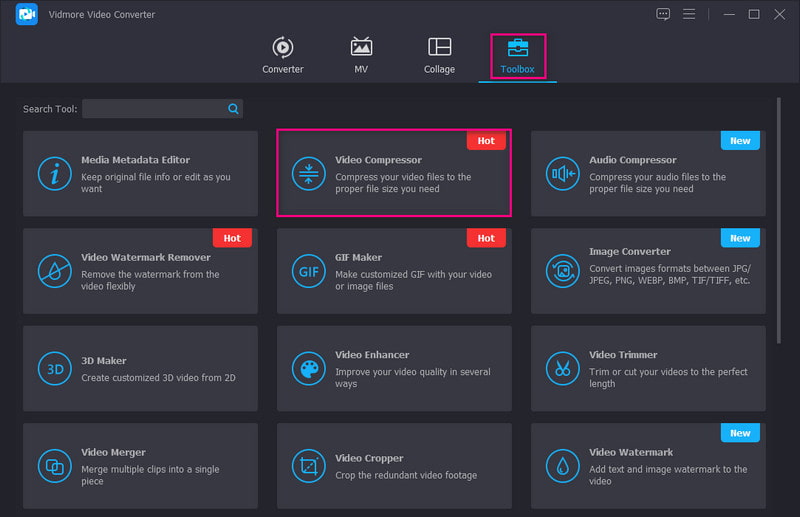
Task: Open the MV tab
Action: 361,56
